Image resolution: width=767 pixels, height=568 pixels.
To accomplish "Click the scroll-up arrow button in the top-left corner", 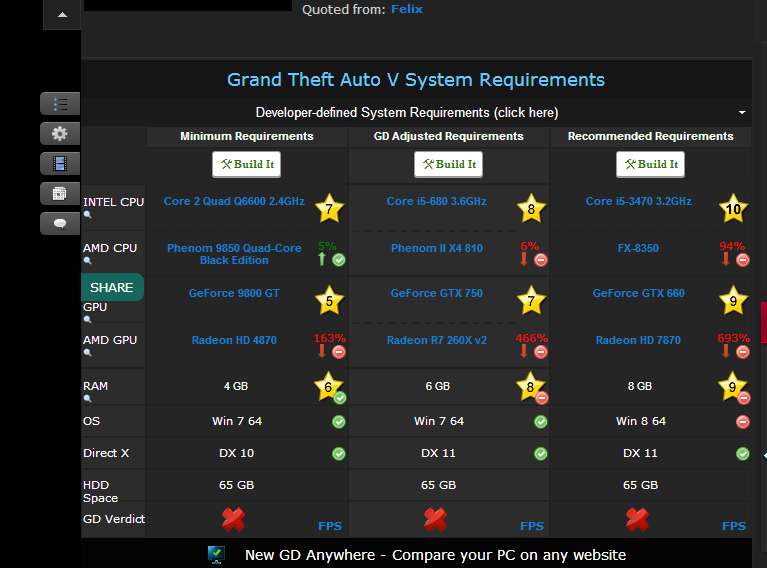I will (x=62, y=15).
